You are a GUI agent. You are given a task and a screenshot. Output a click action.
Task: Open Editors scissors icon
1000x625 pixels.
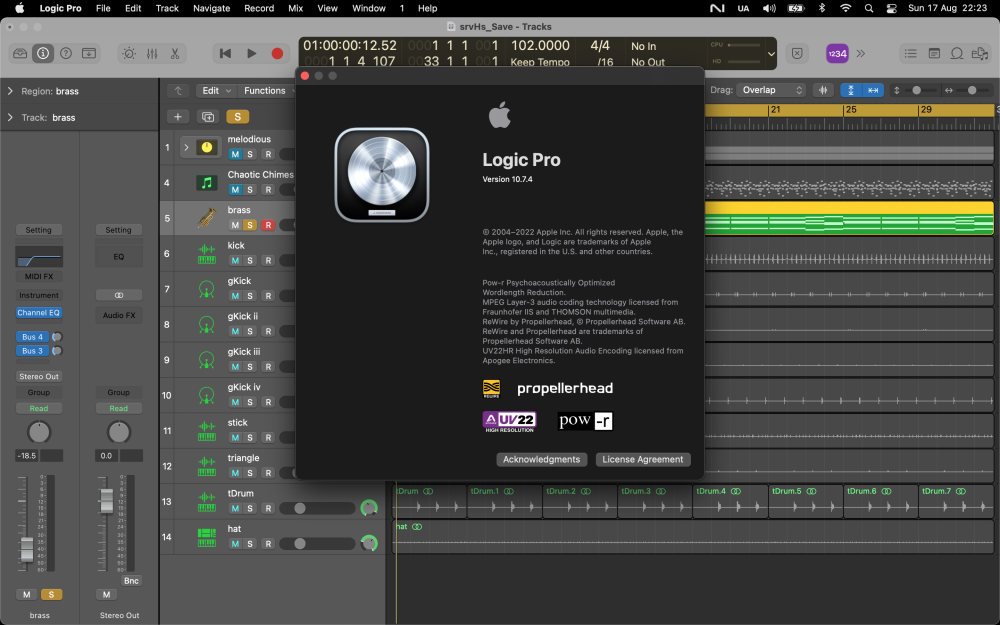(175, 54)
